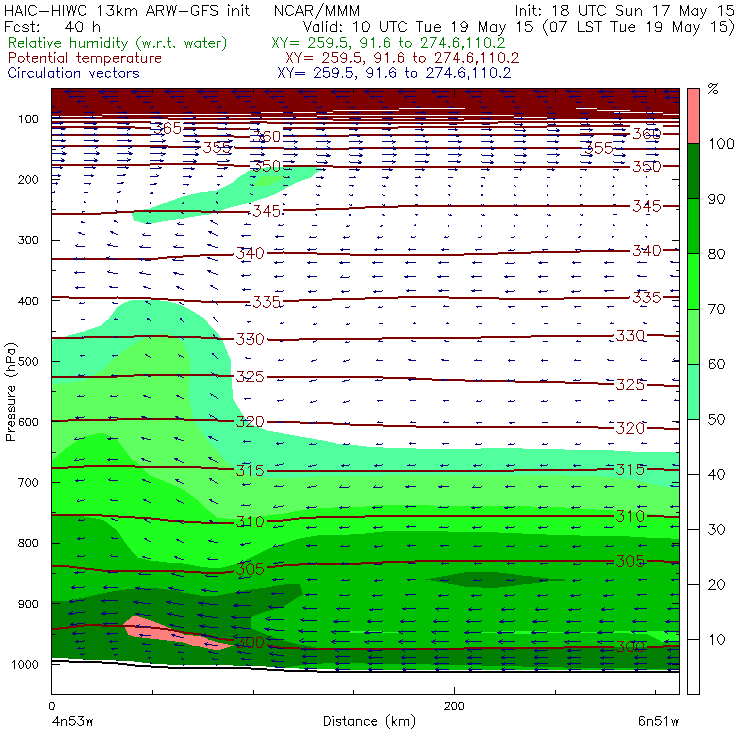The image size is (740, 740).
Task: Click the "340" contour label in the plot's left half
Action: point(250,253)
